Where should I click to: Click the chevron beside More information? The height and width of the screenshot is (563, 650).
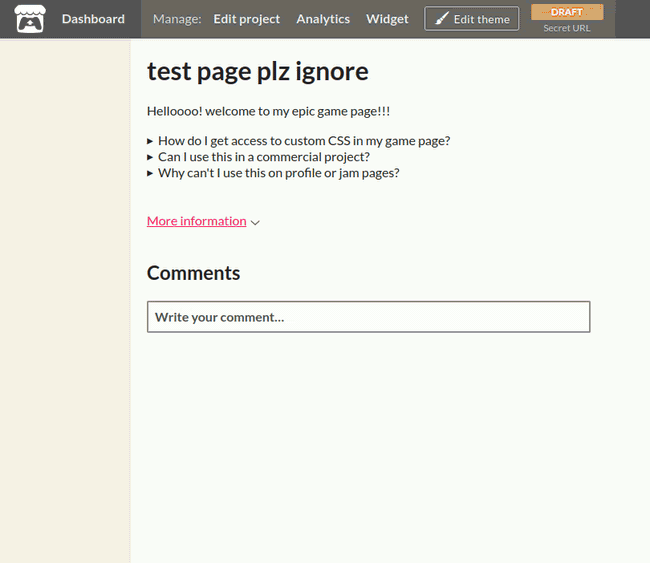[x=255, y=223]
